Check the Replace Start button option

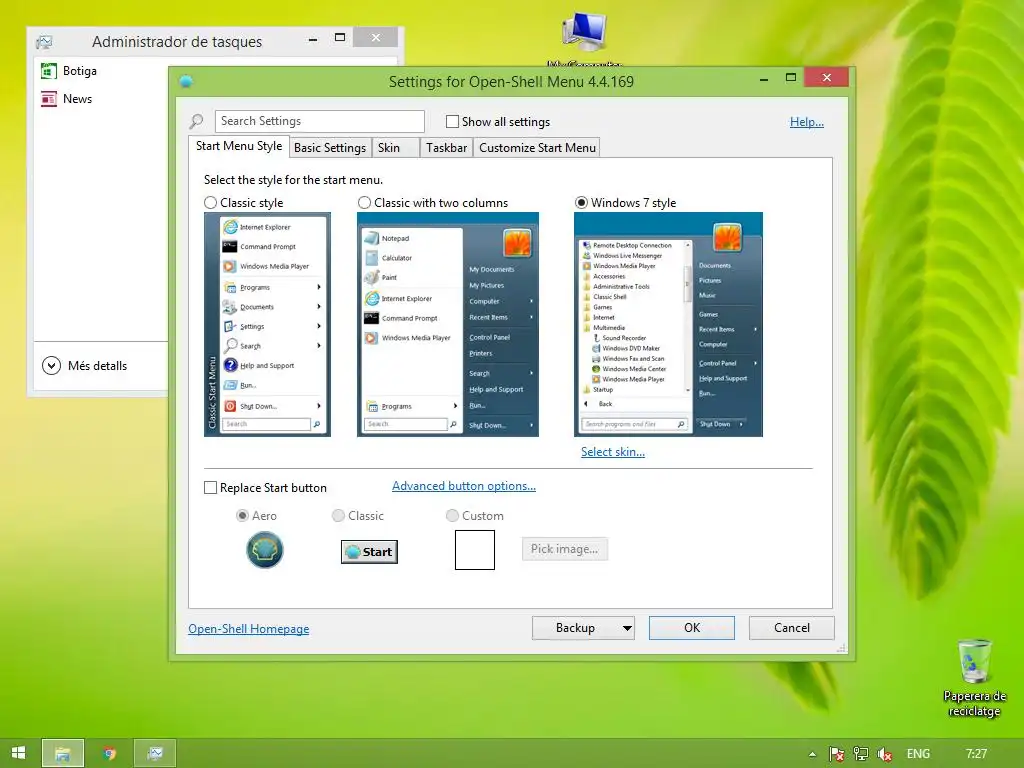tap(210, 488)
